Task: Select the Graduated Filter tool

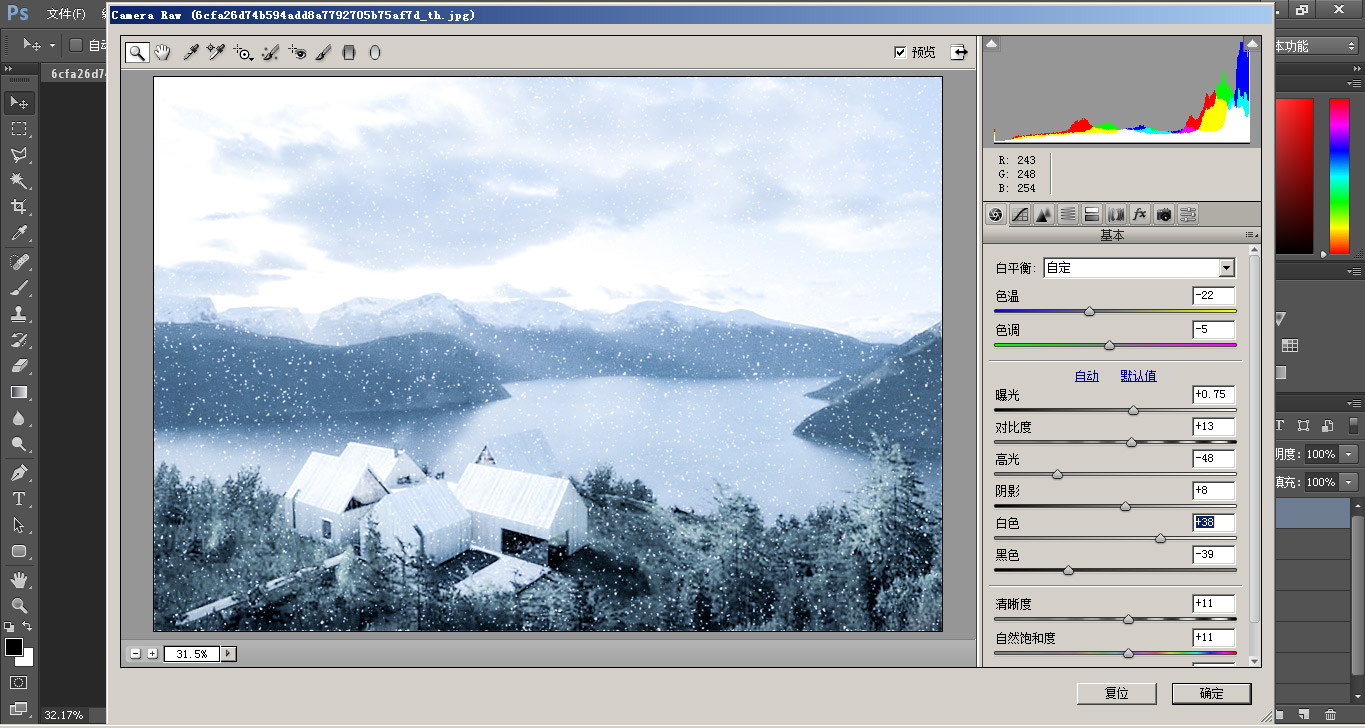Action: 349,52
